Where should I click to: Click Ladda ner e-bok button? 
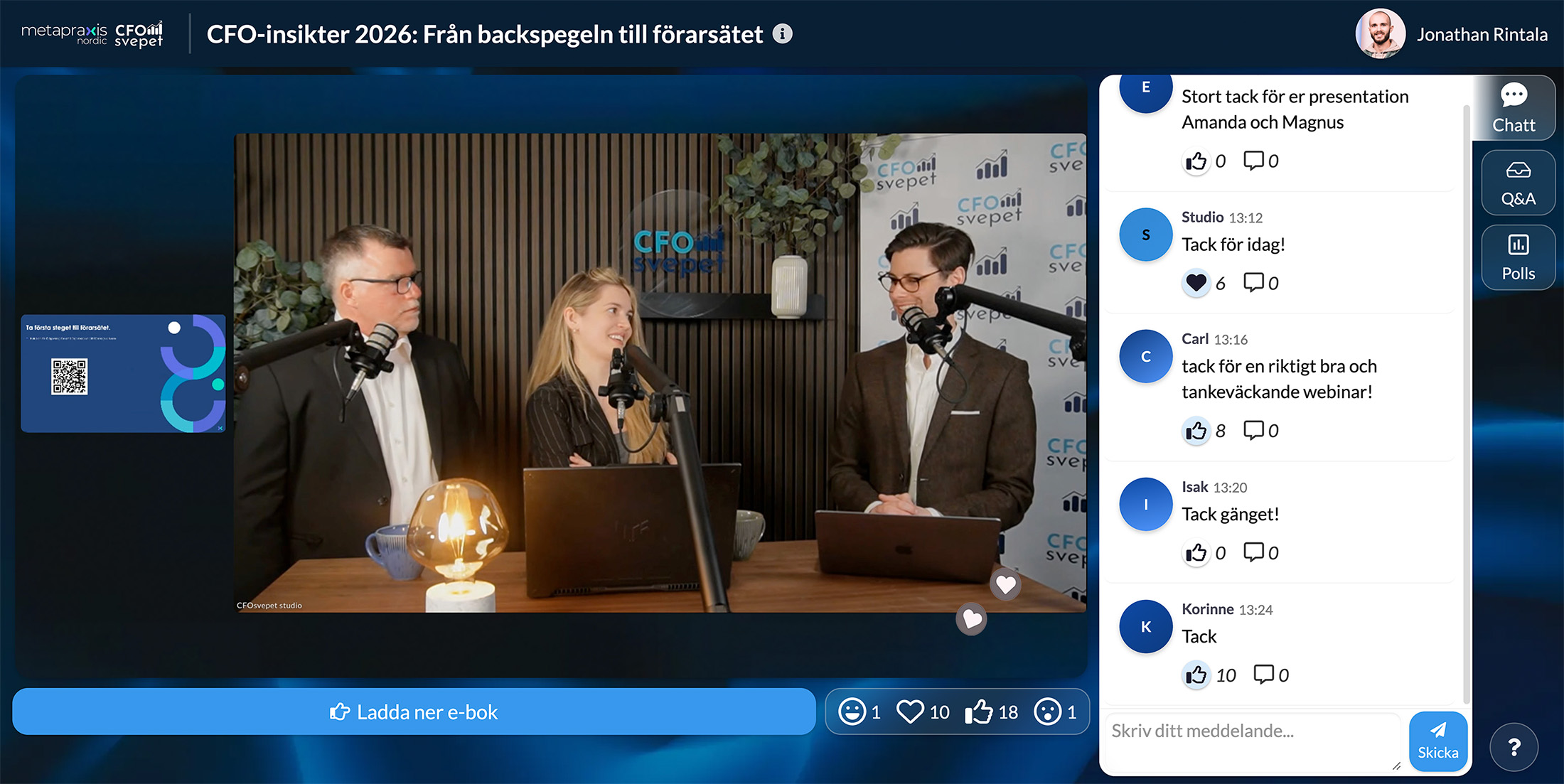point(414,711)
